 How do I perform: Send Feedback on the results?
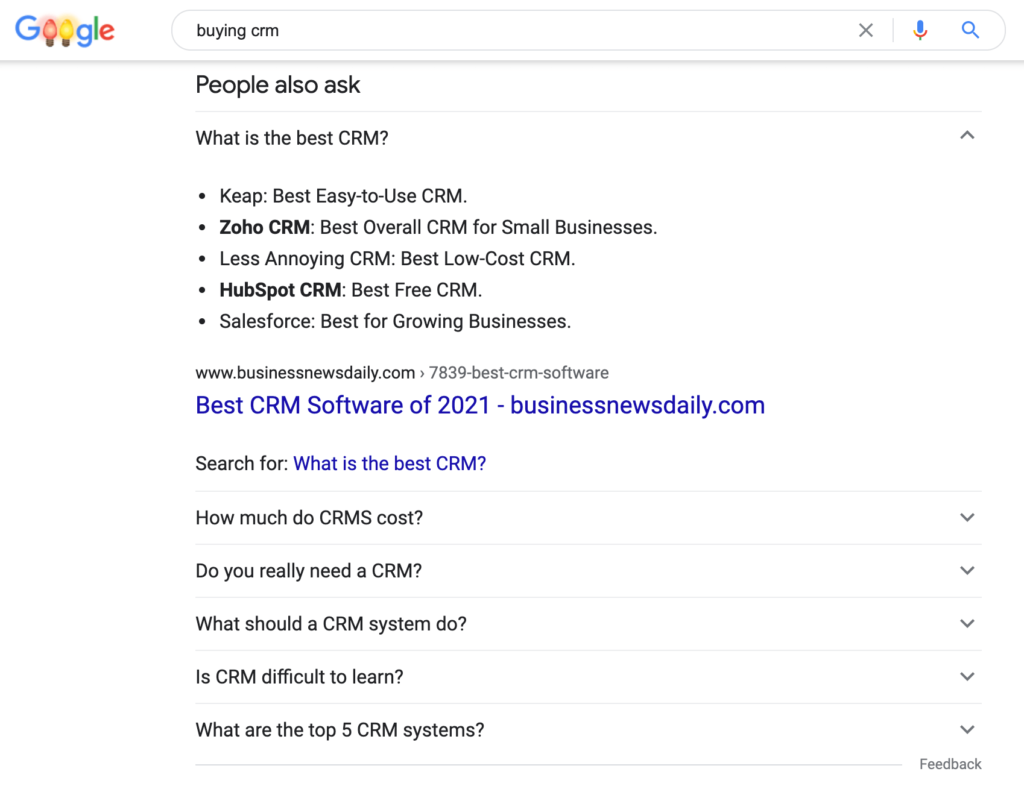pos(950,764)
